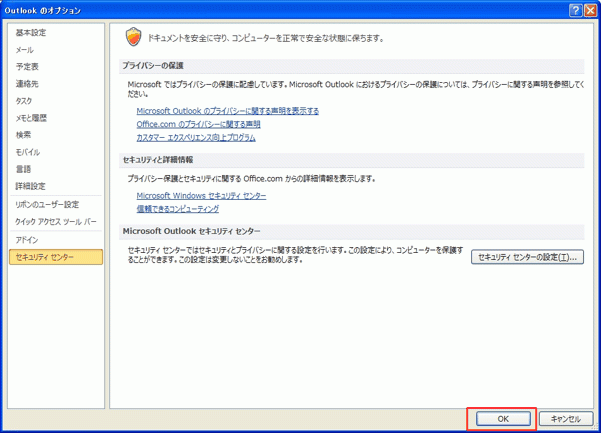The height and width of the screenshot is (433, 601).
Task: Open Office.com のプライバシーに関する声明 link
Action: click(199, 124)
